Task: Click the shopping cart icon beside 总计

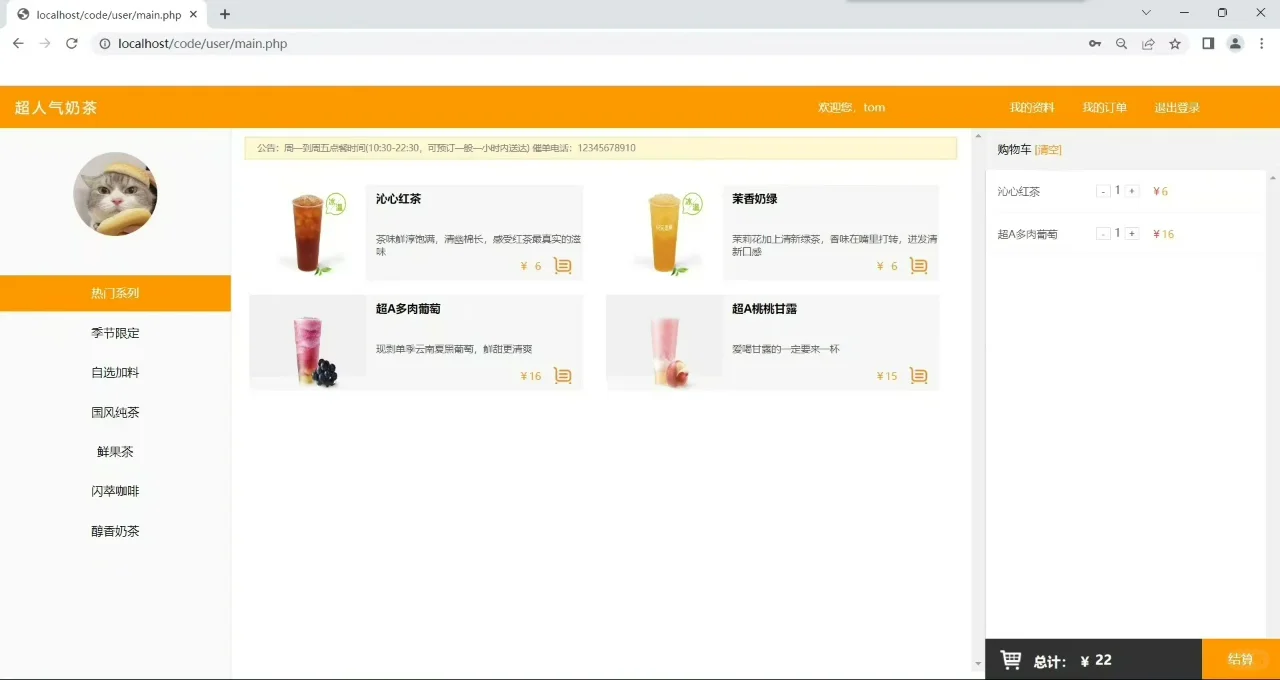Action: (x=1011, y=659)
